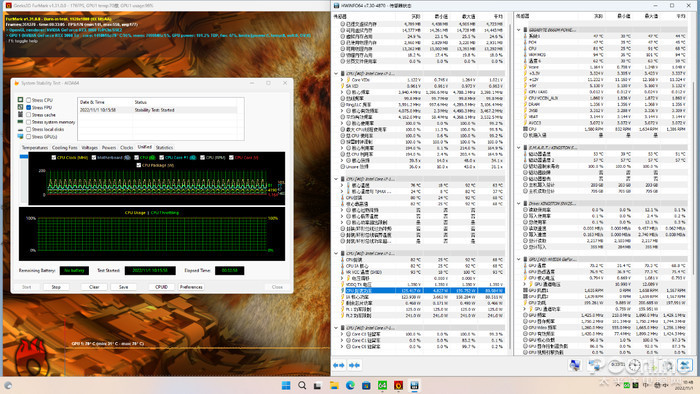Click the Clear button
The width and height of the screenshot is (700, 394).
(94, 287)
